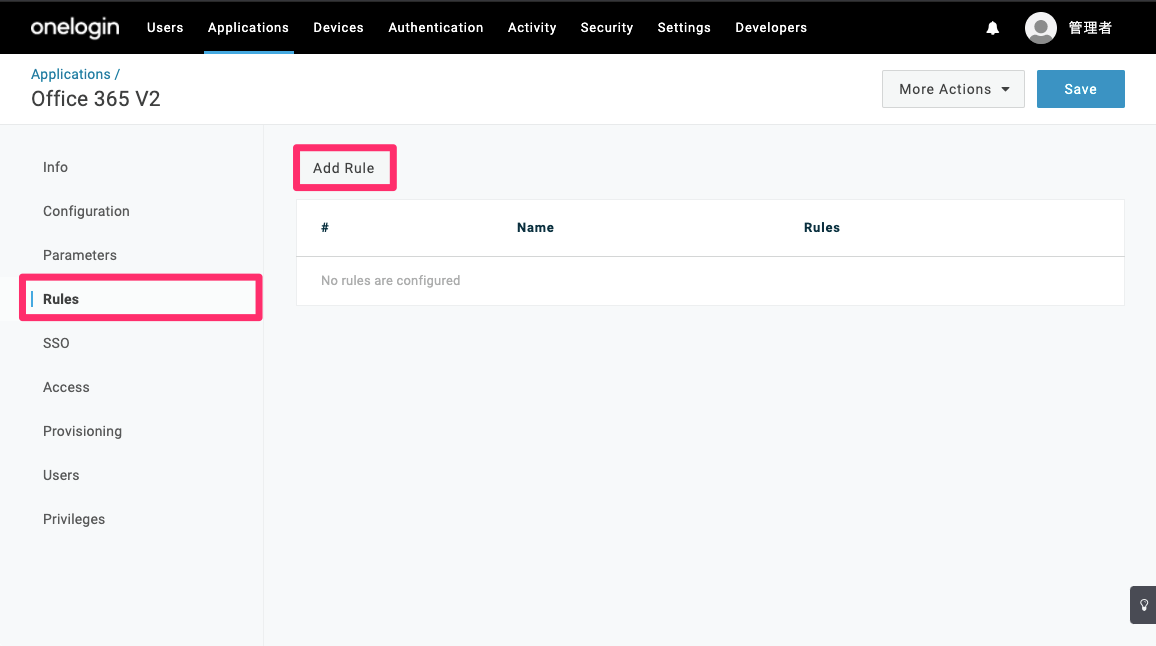Open the Authentication menu
Screen dimensions: 1156x646
coord(436,27)
